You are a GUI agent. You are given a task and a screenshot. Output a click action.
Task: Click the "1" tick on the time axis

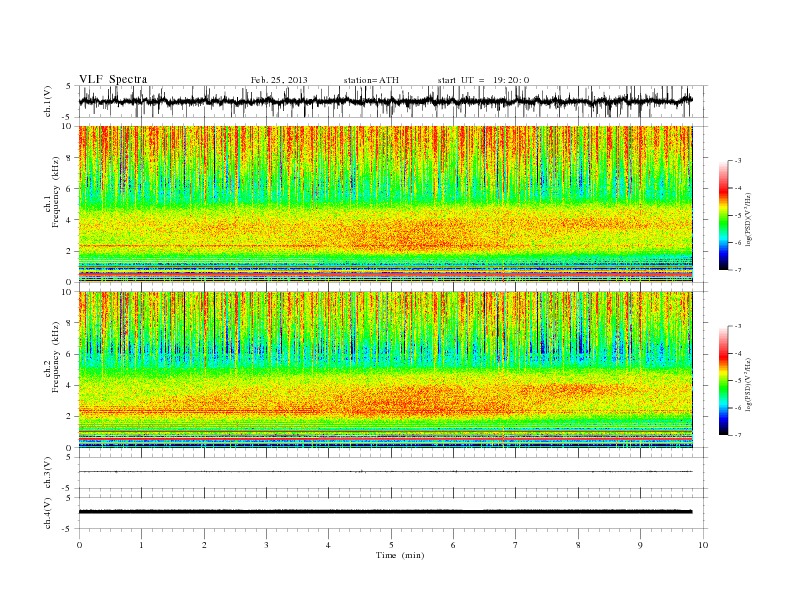(141, 545)
